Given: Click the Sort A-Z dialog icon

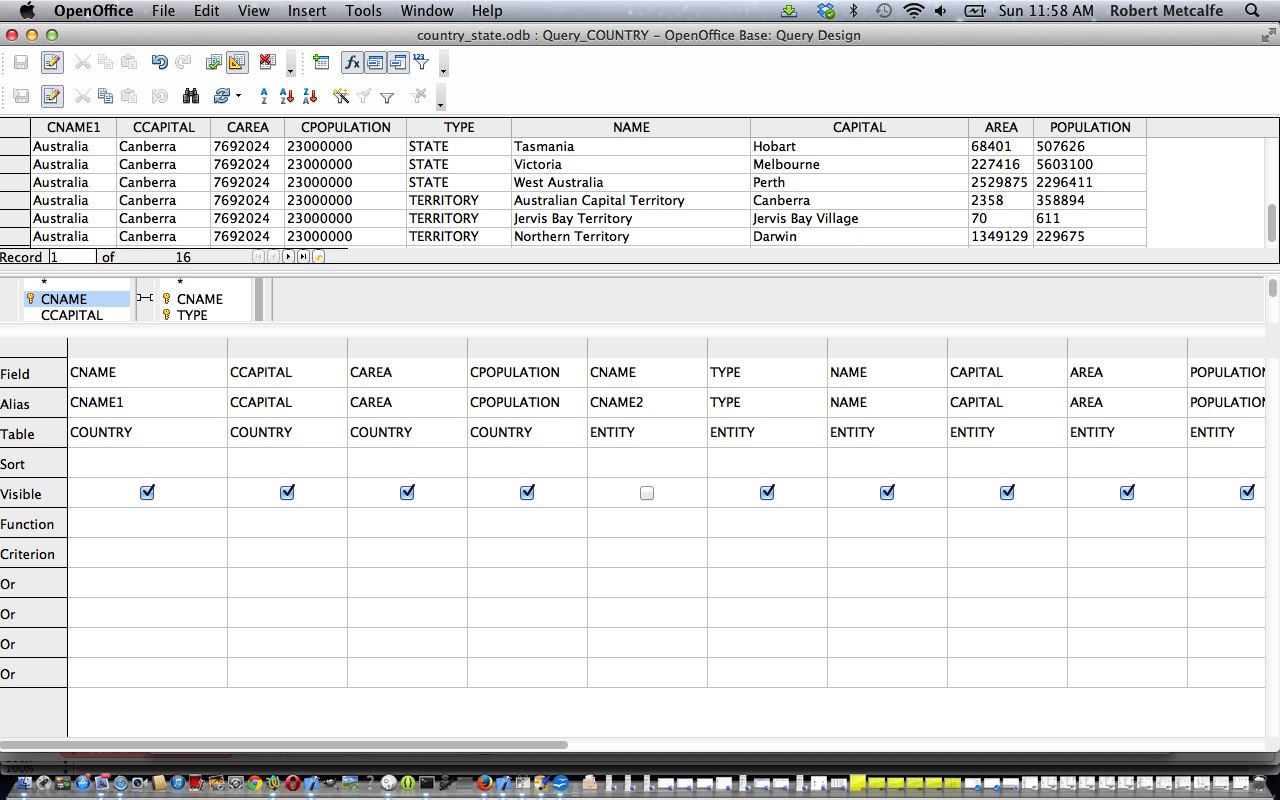Looking at the screenshot, I should tap(264, 96).
